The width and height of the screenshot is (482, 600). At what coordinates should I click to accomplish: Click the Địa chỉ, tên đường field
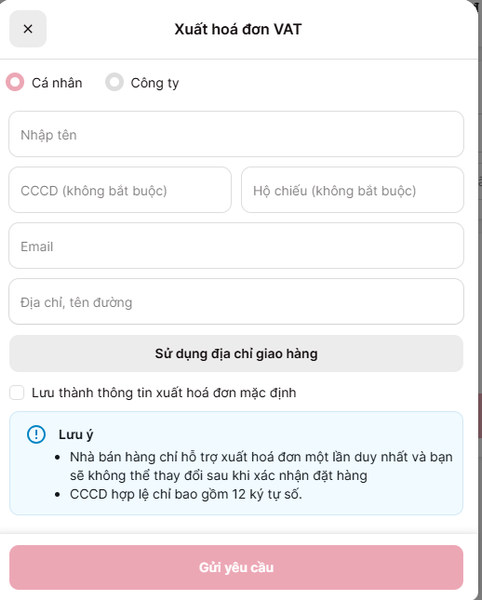(236, 302)
